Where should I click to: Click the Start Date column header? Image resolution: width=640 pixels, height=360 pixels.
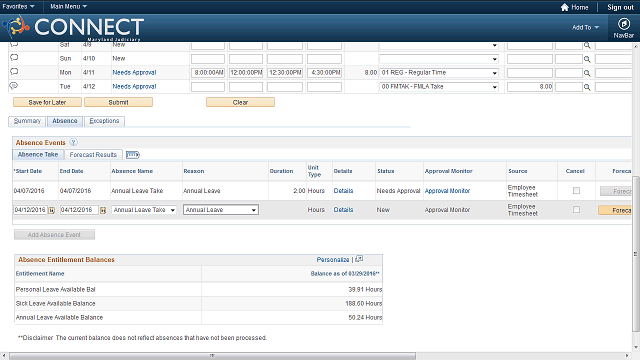[28, 171]
